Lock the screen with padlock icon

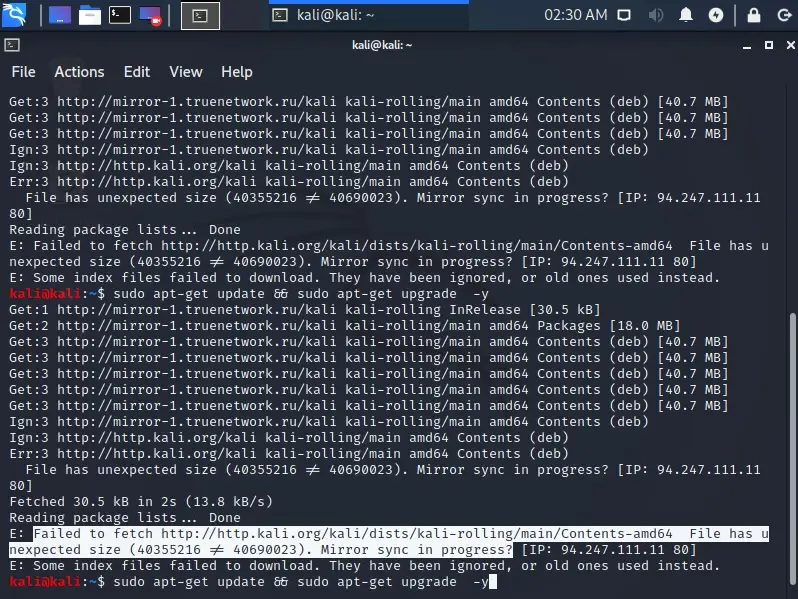click(754, 15)
